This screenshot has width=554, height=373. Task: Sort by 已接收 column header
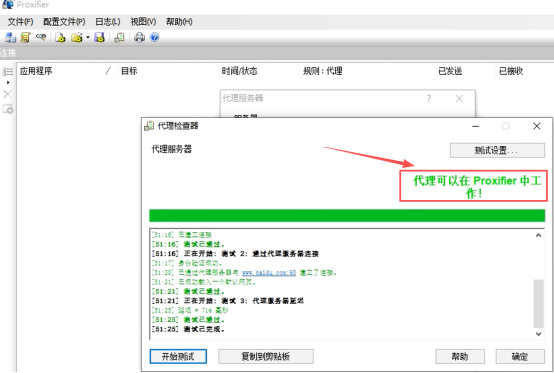(511, 71)
